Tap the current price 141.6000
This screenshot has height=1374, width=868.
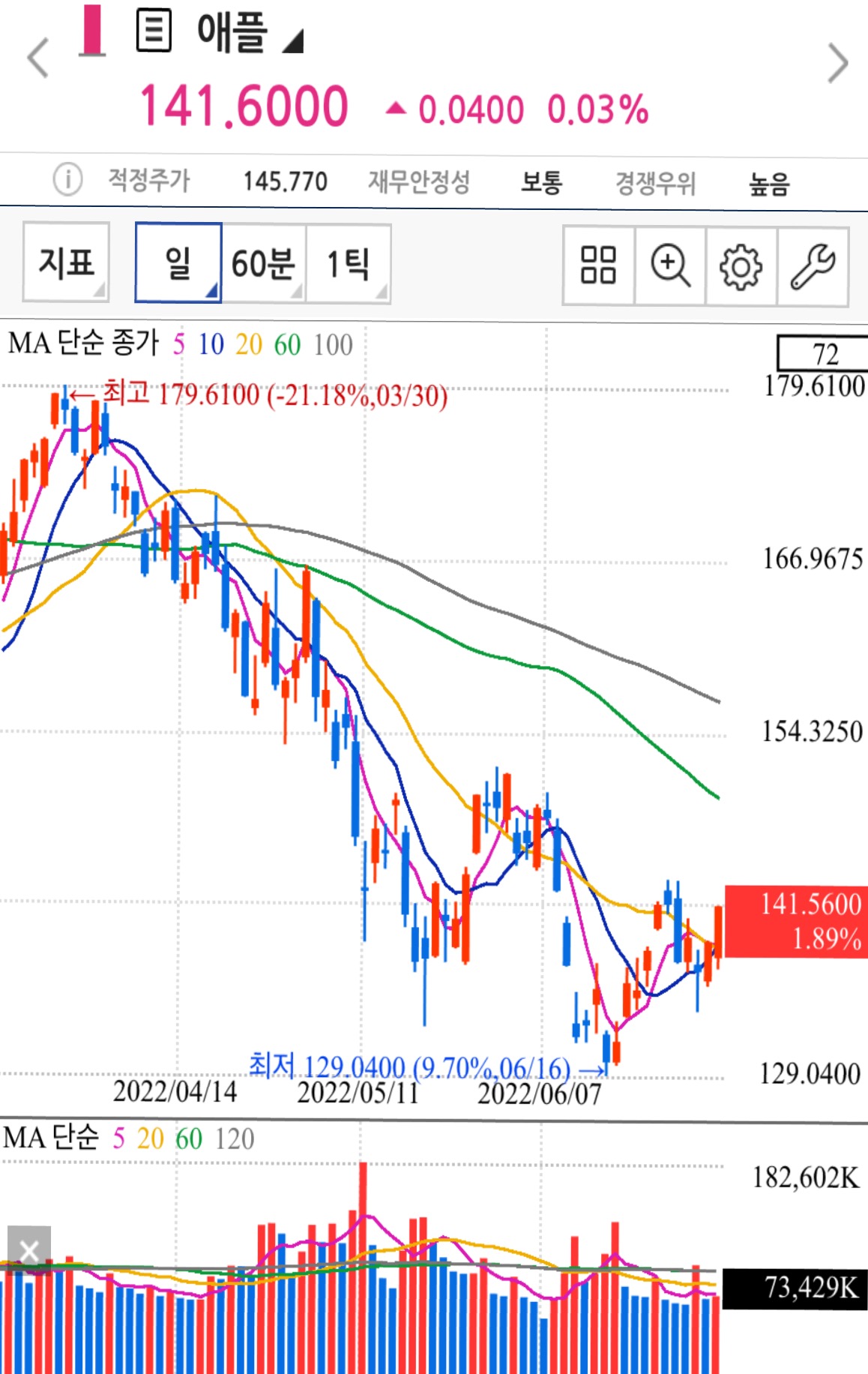coord(244,106)
